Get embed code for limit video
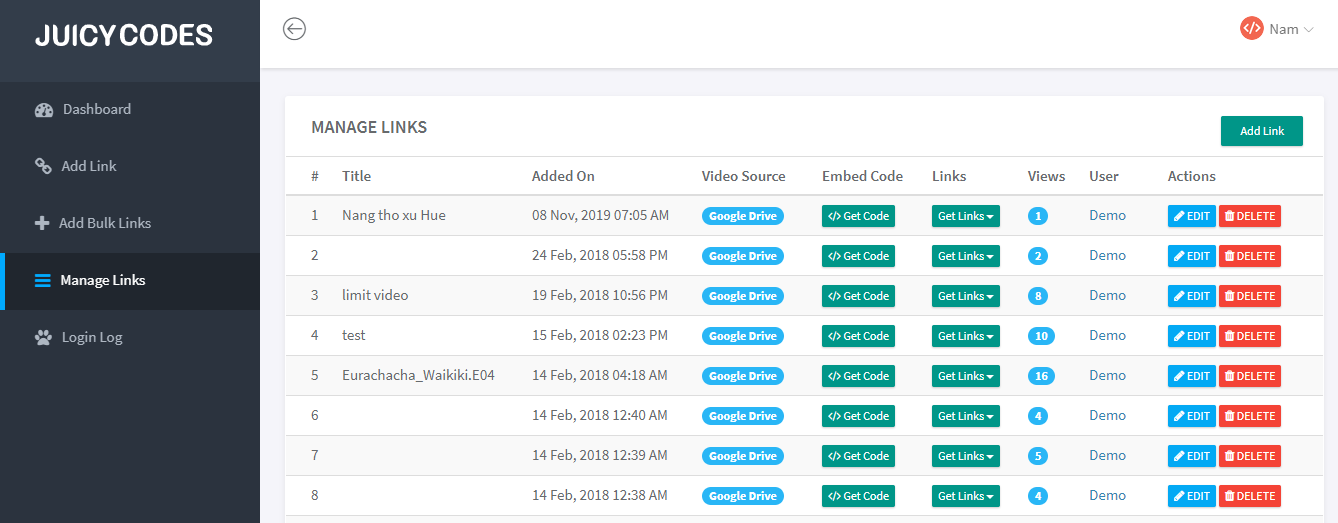1338x523 pixels. click(x=858, y=296)
